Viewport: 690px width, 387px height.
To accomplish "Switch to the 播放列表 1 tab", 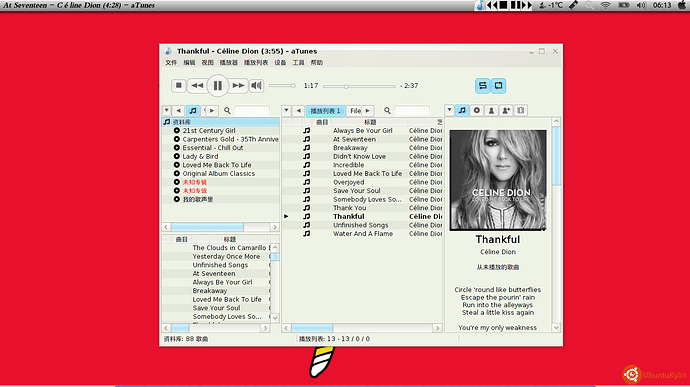I will (x=326, y=111).
